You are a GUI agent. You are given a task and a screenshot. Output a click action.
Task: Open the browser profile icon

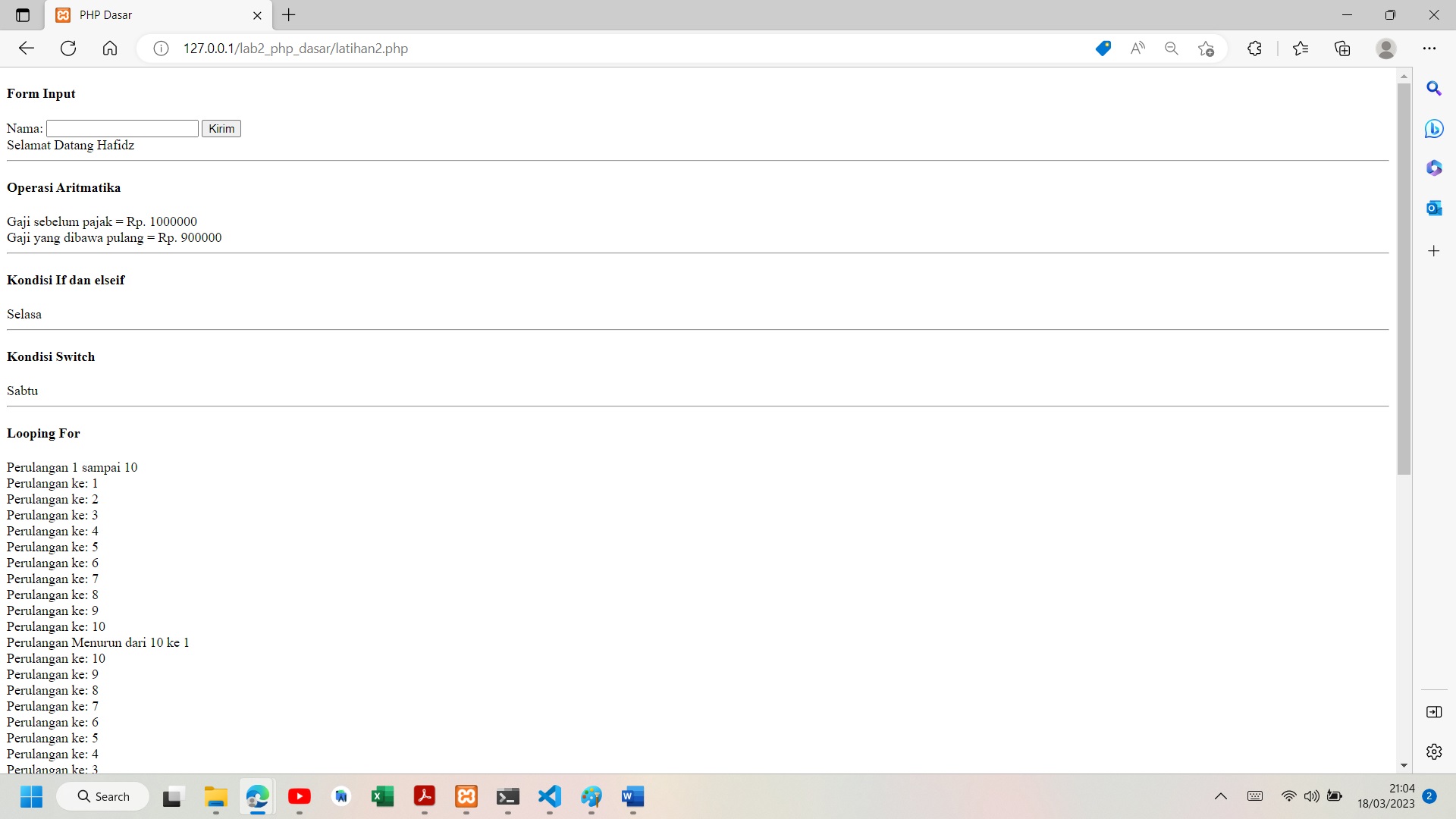click(1385, 48)
